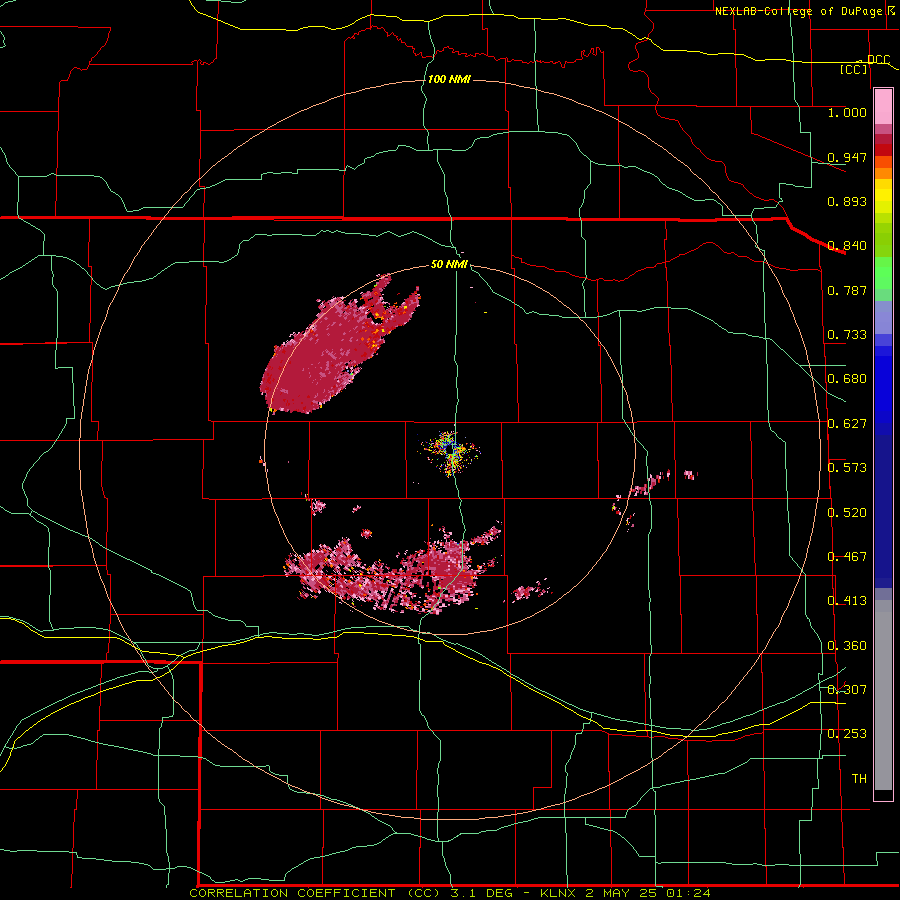The image size is (900, 900).
Task: Click the 0.787 scale value
Action: (847, 290)
